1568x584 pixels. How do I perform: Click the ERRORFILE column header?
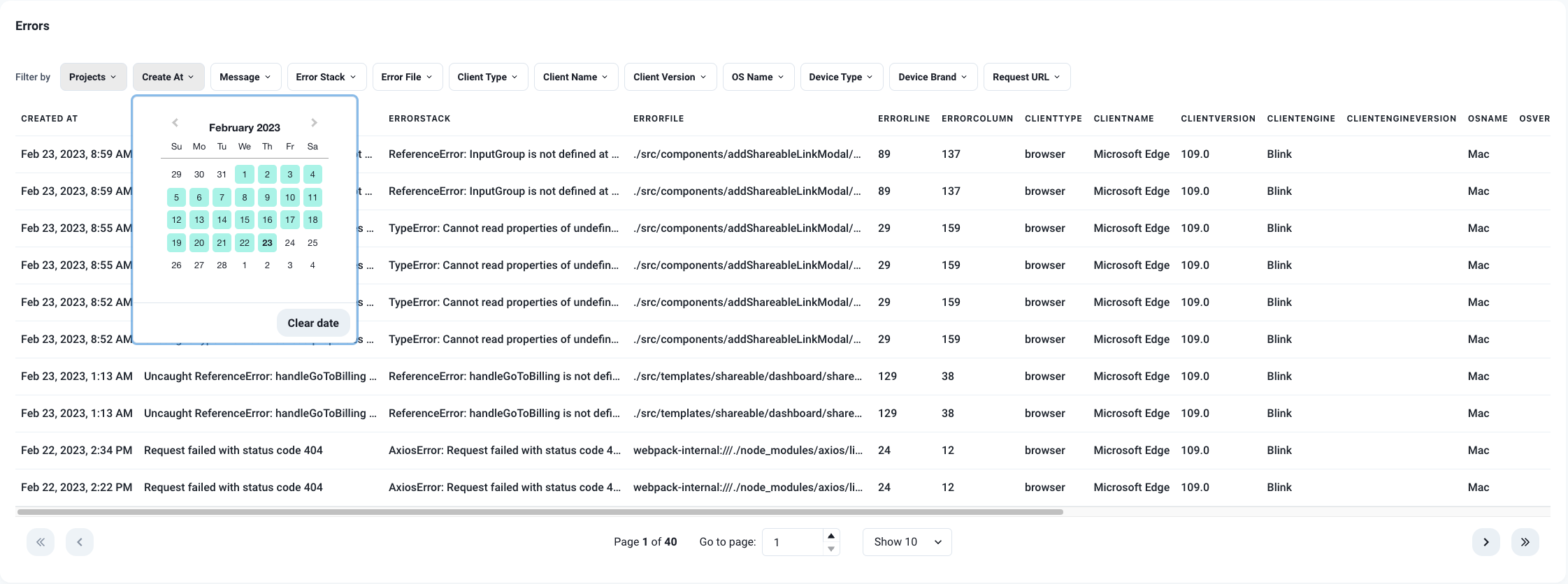click(659, 119)
